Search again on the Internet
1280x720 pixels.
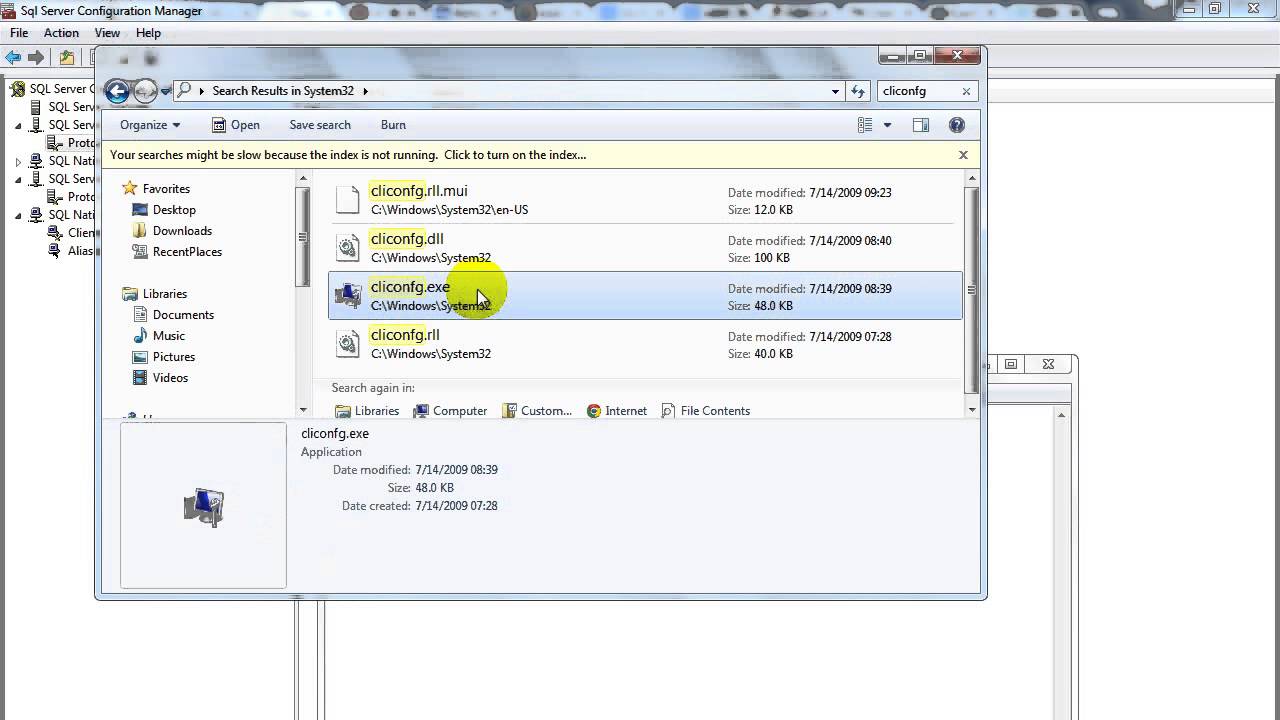[x=617, y=411]
